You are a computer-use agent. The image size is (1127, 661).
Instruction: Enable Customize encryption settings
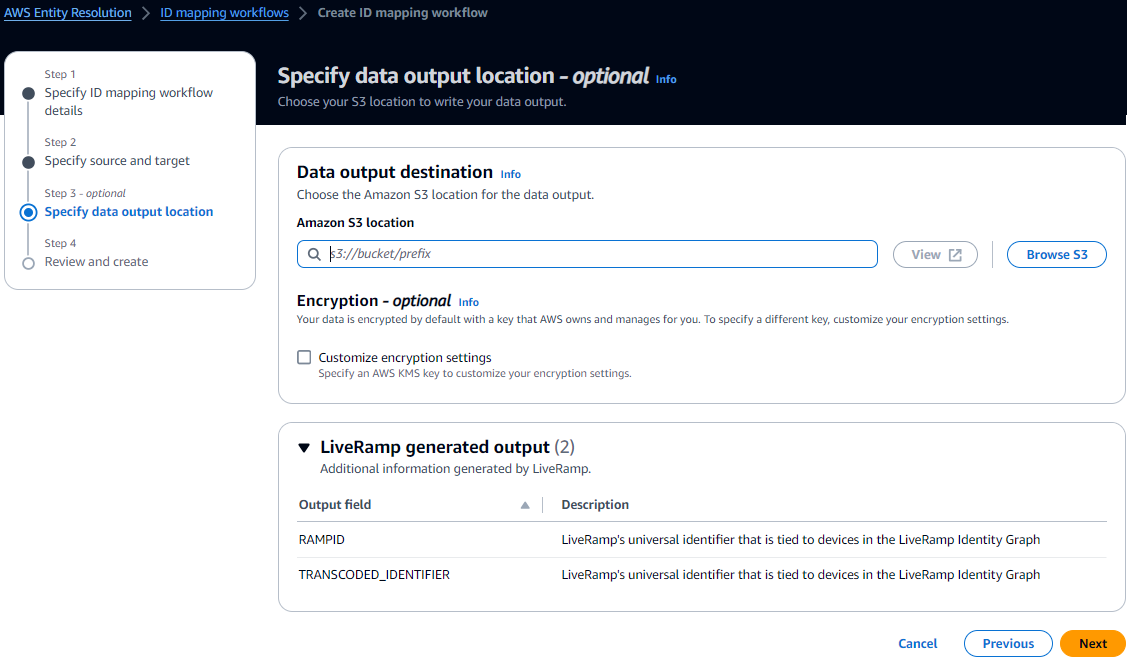pyautogui.click(x=304, y=357)
